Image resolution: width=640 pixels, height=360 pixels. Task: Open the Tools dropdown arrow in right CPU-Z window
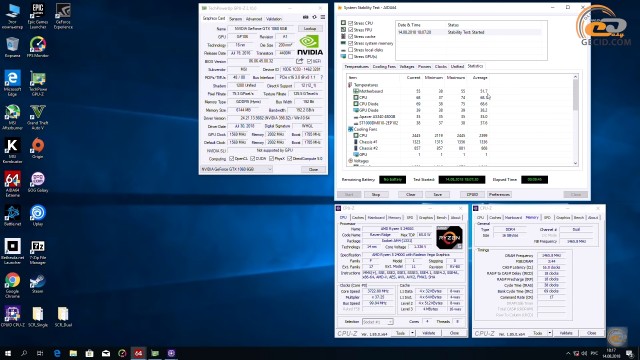(x=550, y=333)
